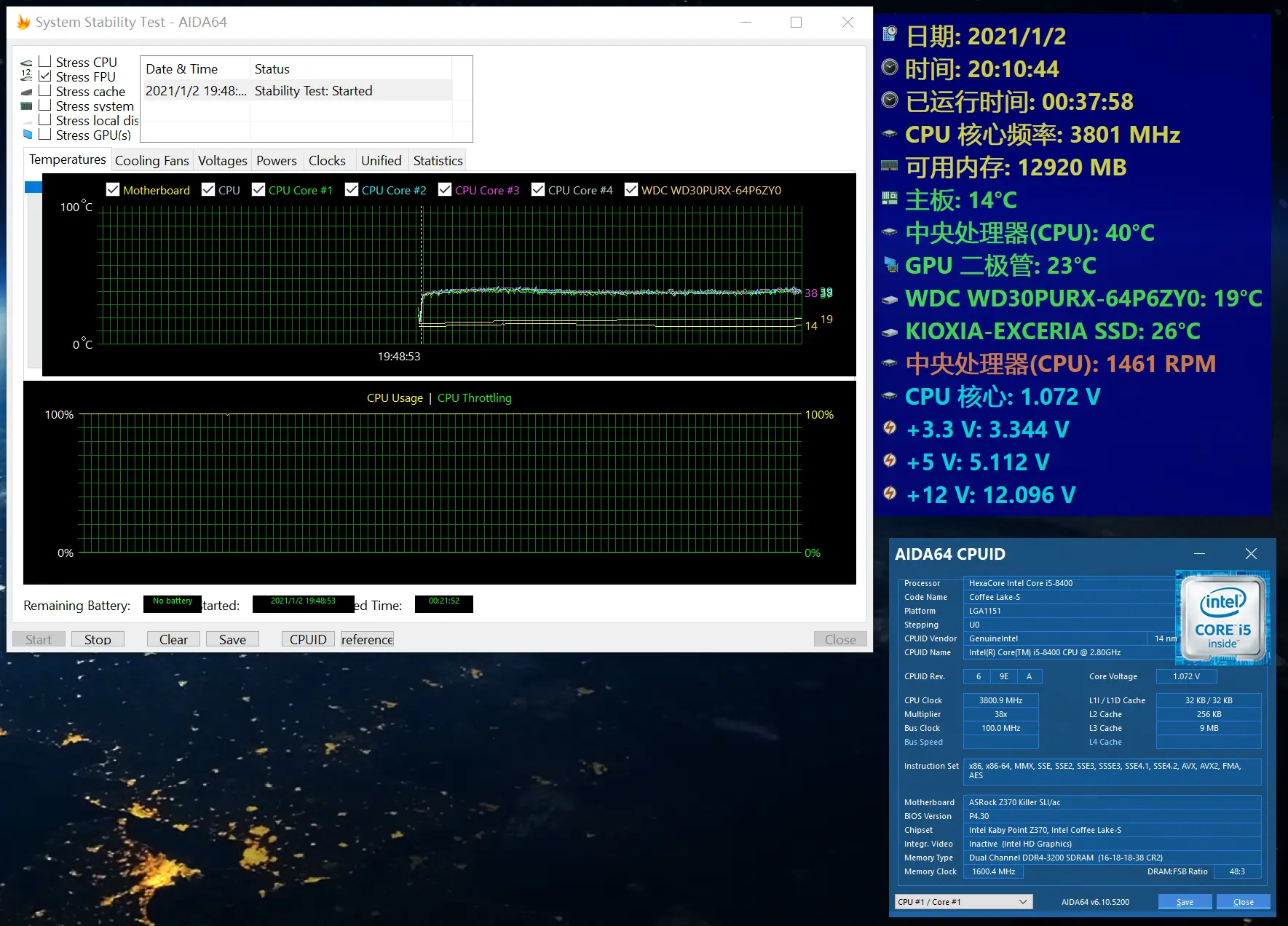Enable the Stress local disks checkbox

[x=45, y=120]
